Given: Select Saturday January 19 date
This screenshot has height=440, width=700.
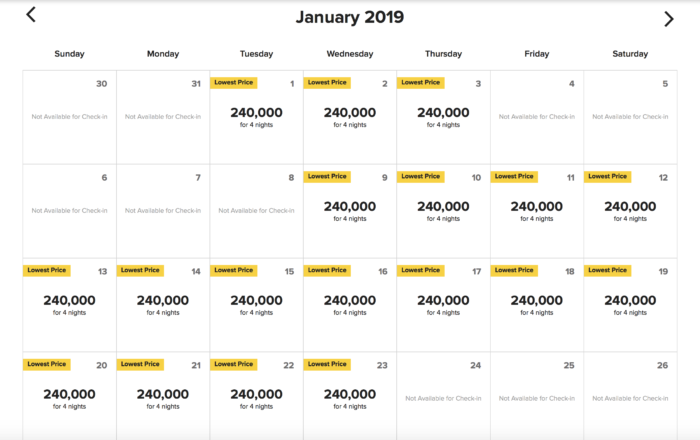Looking at the screenshot, I should coord(630,304).
